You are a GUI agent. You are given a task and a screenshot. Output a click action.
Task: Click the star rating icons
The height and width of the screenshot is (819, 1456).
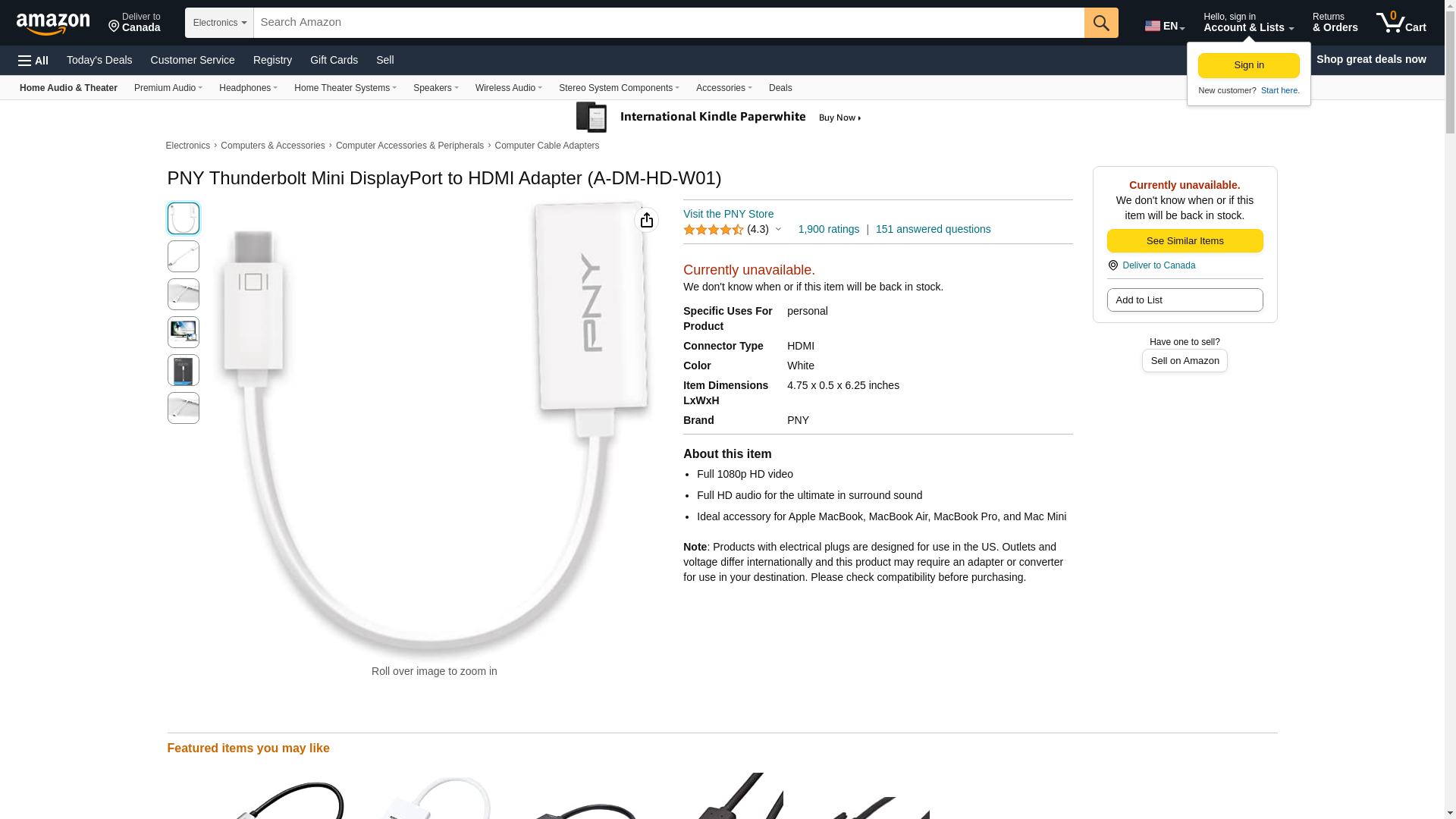713,230
